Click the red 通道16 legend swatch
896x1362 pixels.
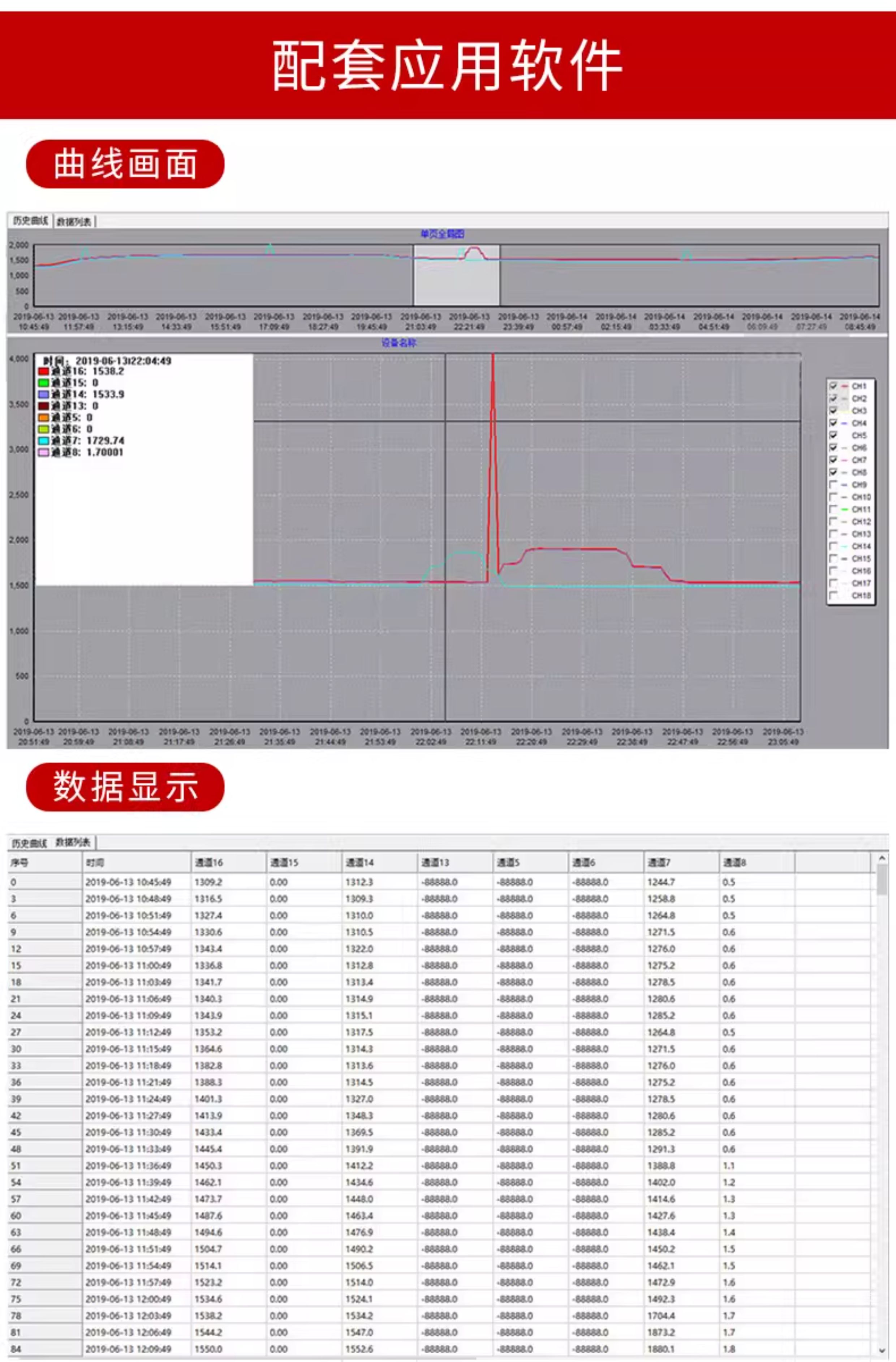43,371
